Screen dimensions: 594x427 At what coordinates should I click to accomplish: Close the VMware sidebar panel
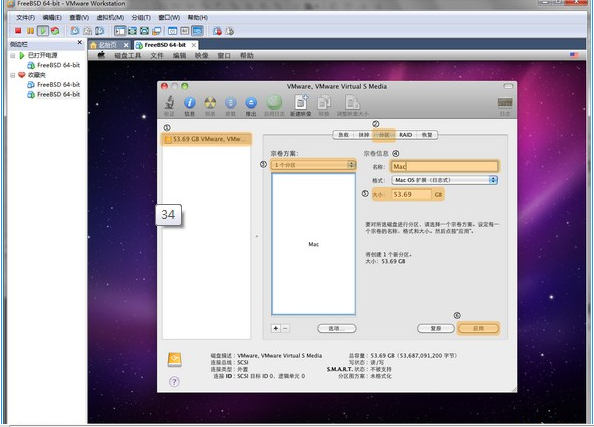click(x=80, y=42)
